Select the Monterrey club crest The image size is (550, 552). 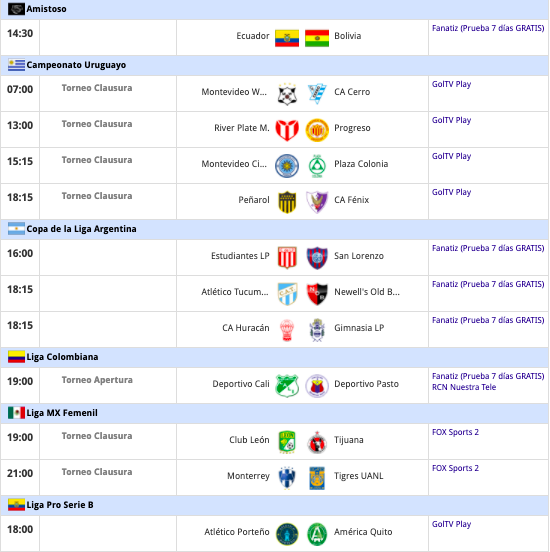tap(287, 478)
